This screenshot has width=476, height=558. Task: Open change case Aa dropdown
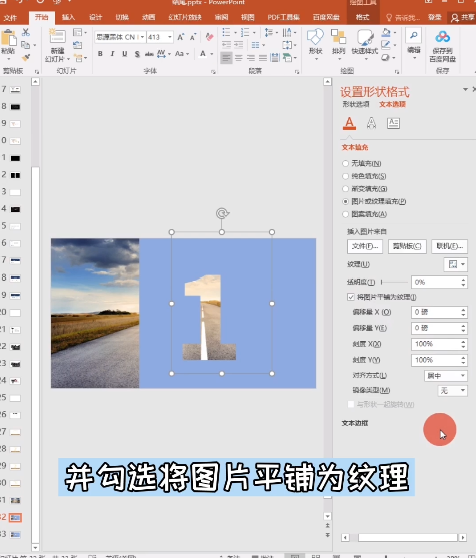click(x=182, y=54)
